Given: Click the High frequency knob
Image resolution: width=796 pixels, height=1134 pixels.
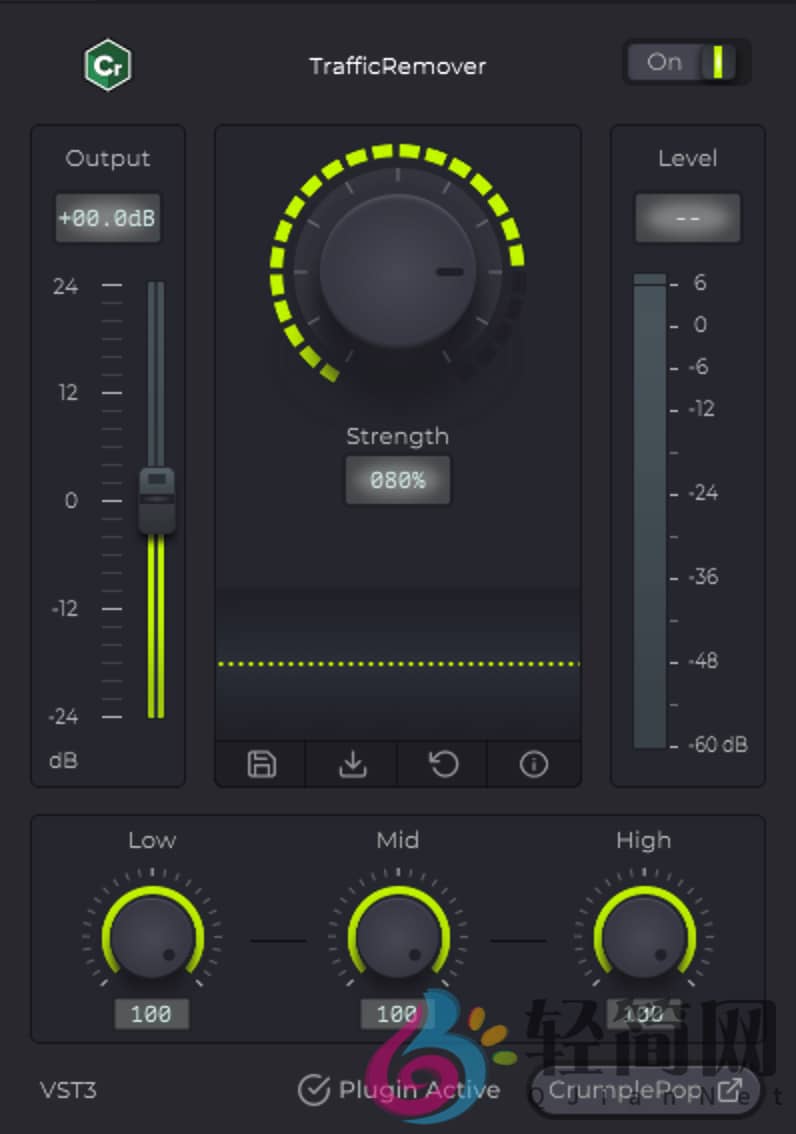Looking at the screenshot, I should [x=644, y=938].
